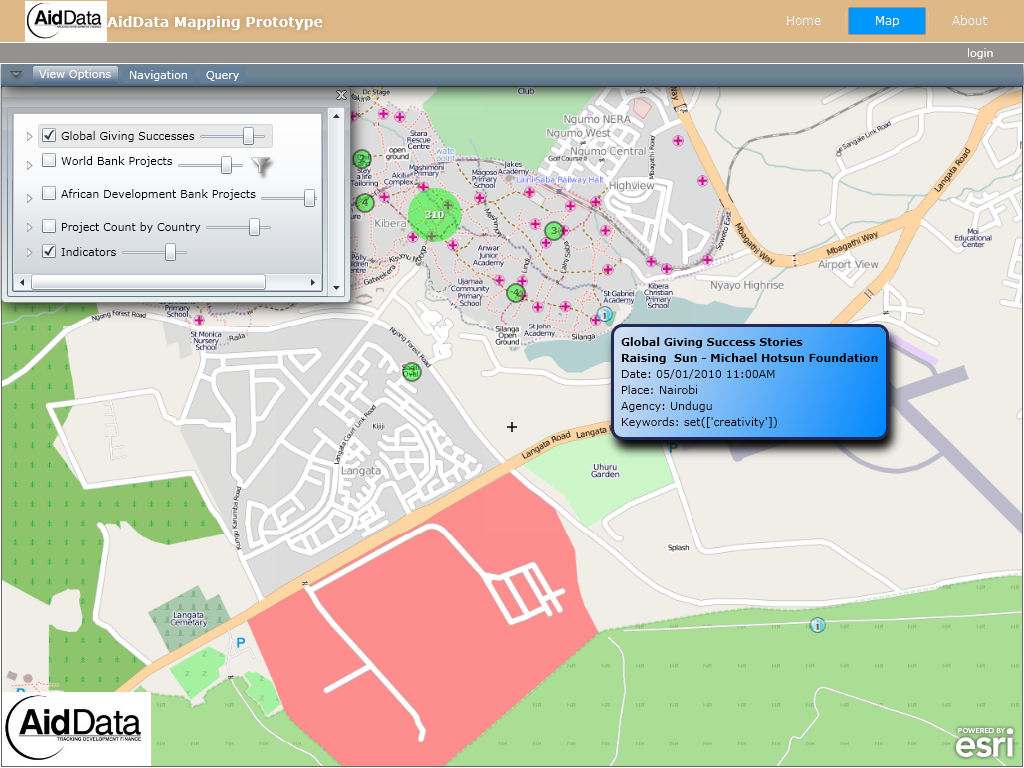Click the green 3 cluster near Laini Saba
The height and width of the screenshot is (768, 1024).
coord(554,230)
